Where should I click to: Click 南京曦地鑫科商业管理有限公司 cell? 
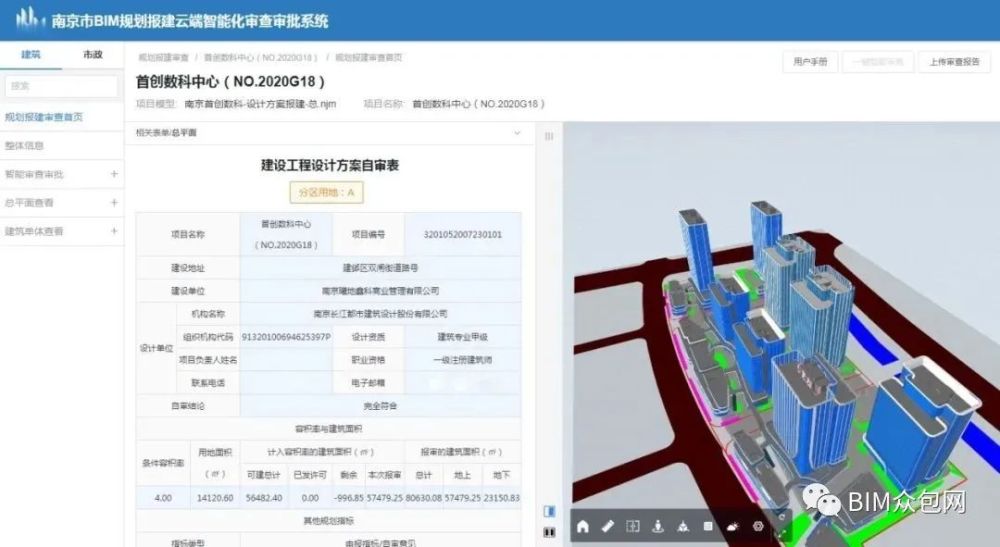coord(380,291)
